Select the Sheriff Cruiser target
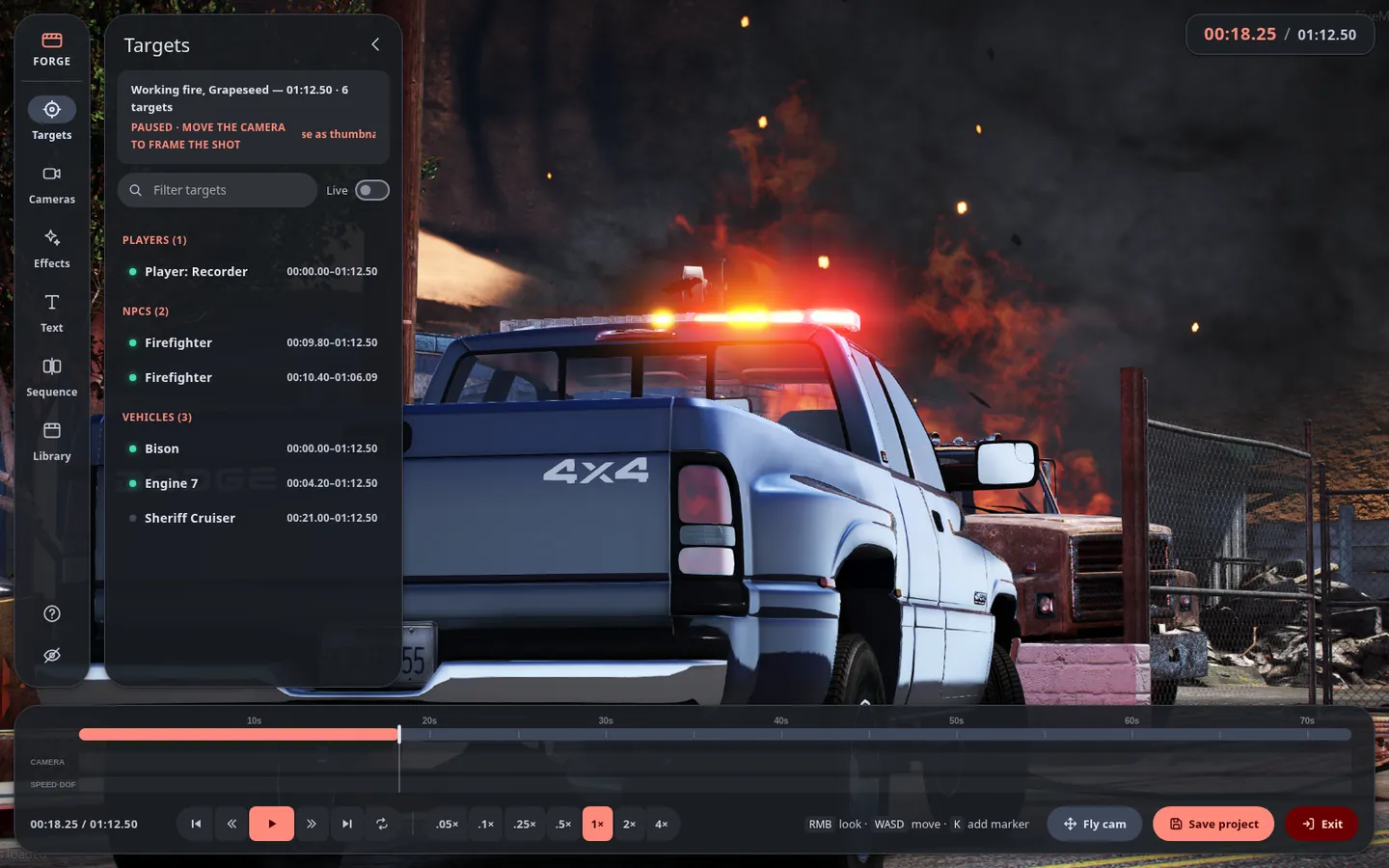1389x868 pixels. 254,518
